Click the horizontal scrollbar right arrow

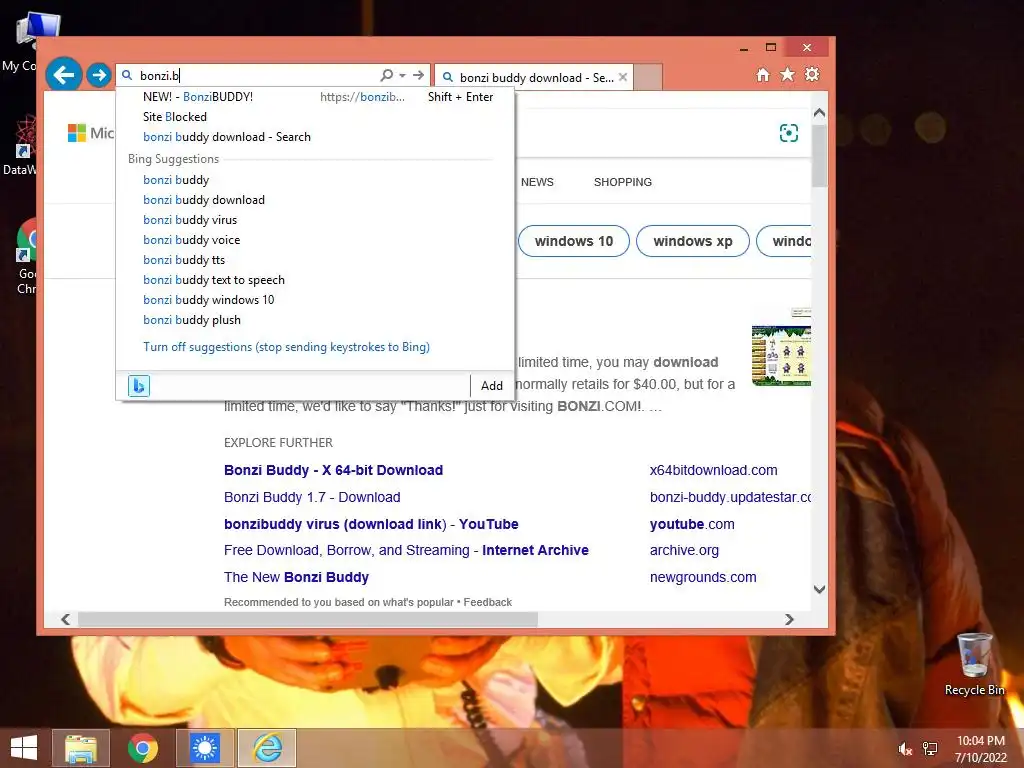pyautogui.click(x=790, y=619)
